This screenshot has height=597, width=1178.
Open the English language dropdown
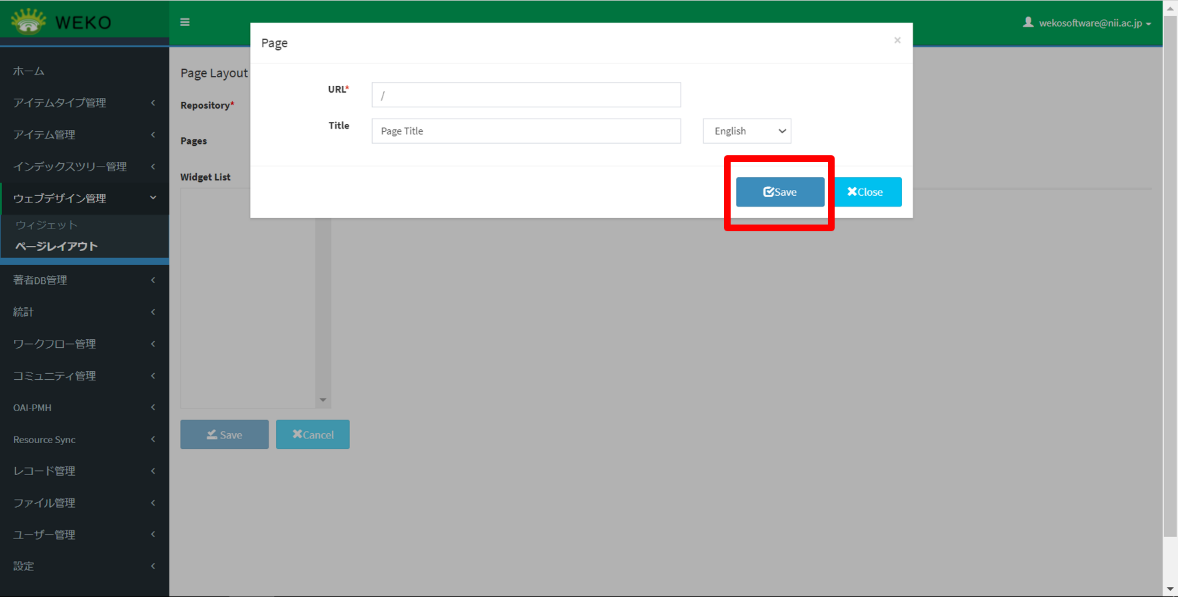[x=746, y=131]
